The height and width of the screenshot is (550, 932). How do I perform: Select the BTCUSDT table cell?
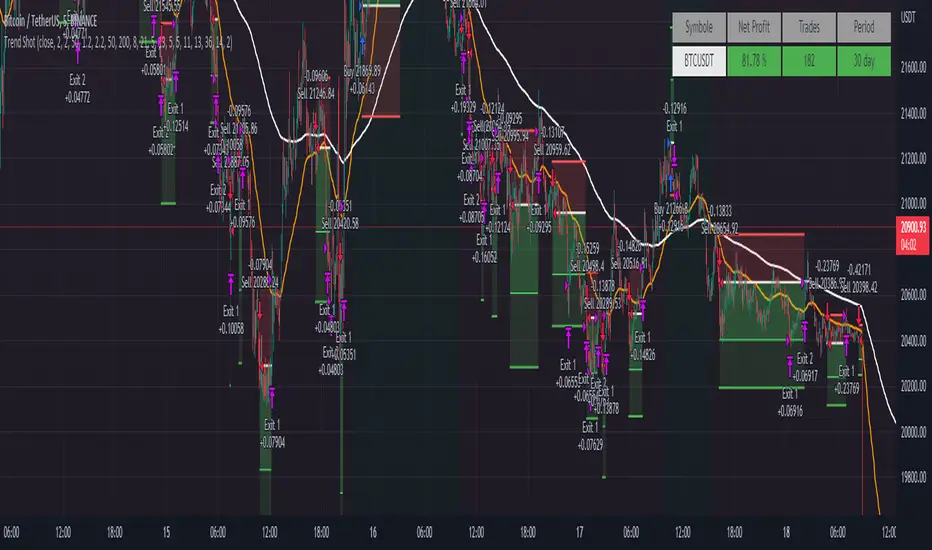pos(702,61)
